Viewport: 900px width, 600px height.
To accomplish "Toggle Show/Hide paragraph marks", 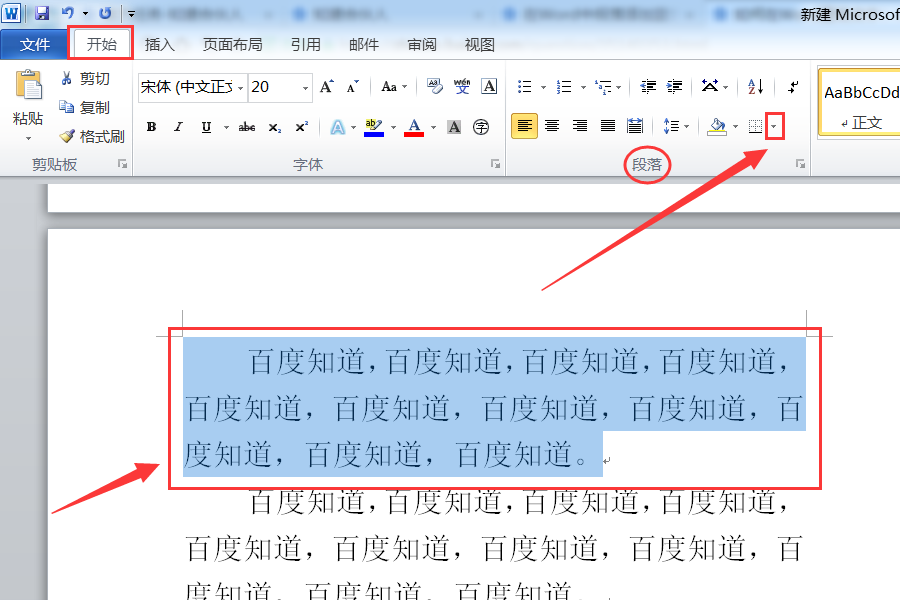I will tap(793, 87).
